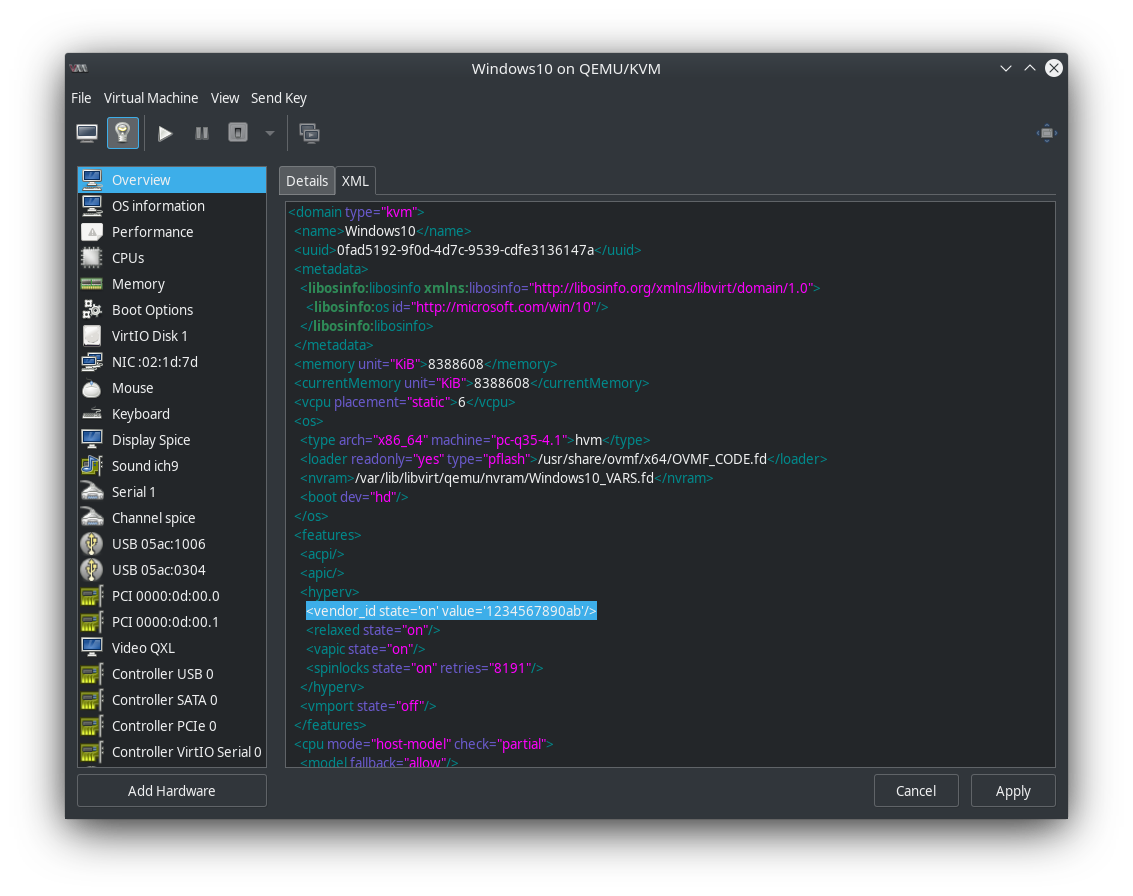Click fullscreen toggle icon at toolbar end

coord(1046,133)
